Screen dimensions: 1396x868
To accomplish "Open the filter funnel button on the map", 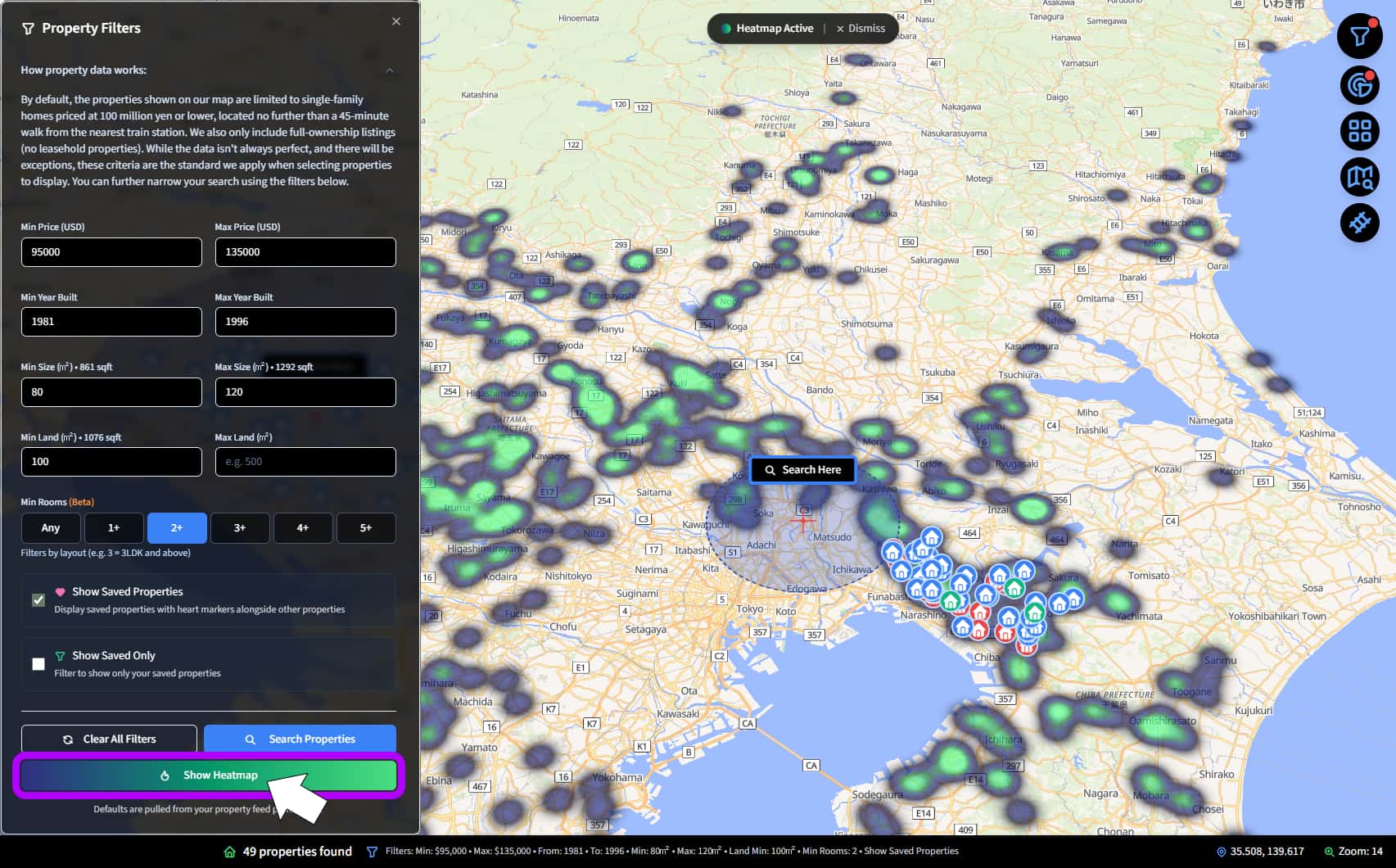I will pyautogui.click(x=1359, y=36).
